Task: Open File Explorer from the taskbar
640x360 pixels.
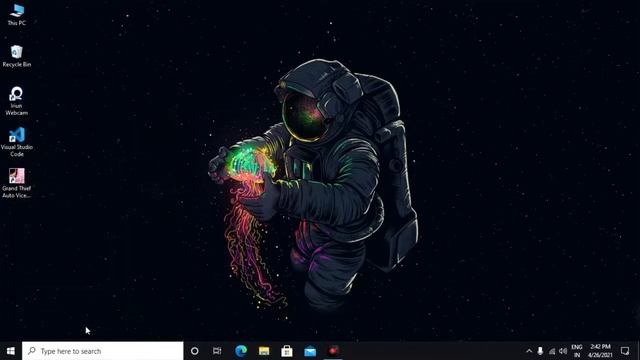Action: [264, 351]
